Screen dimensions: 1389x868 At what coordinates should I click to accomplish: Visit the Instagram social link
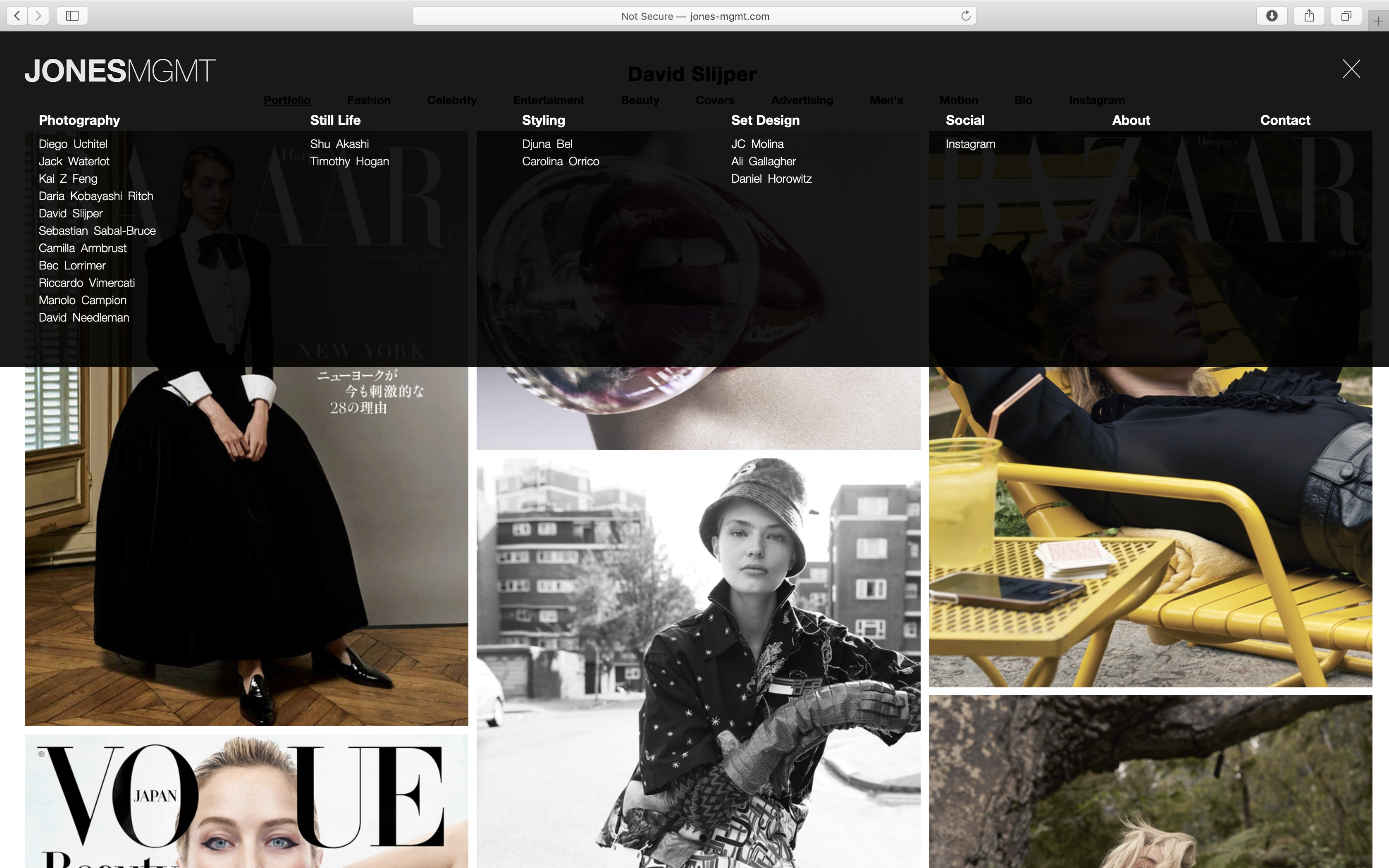970,144
